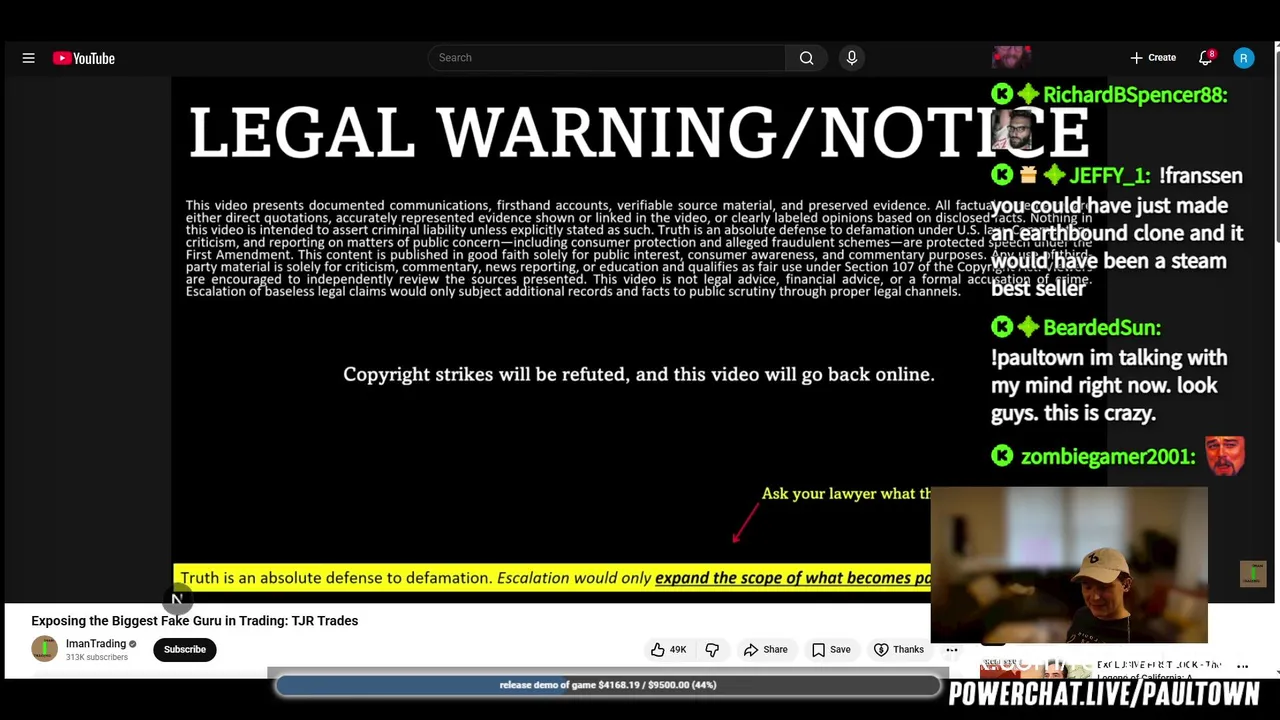Viewport: 1280px width, 720px height.
Task: Open the YouTube hamburger guide menu
Action: tap(28, 58)
